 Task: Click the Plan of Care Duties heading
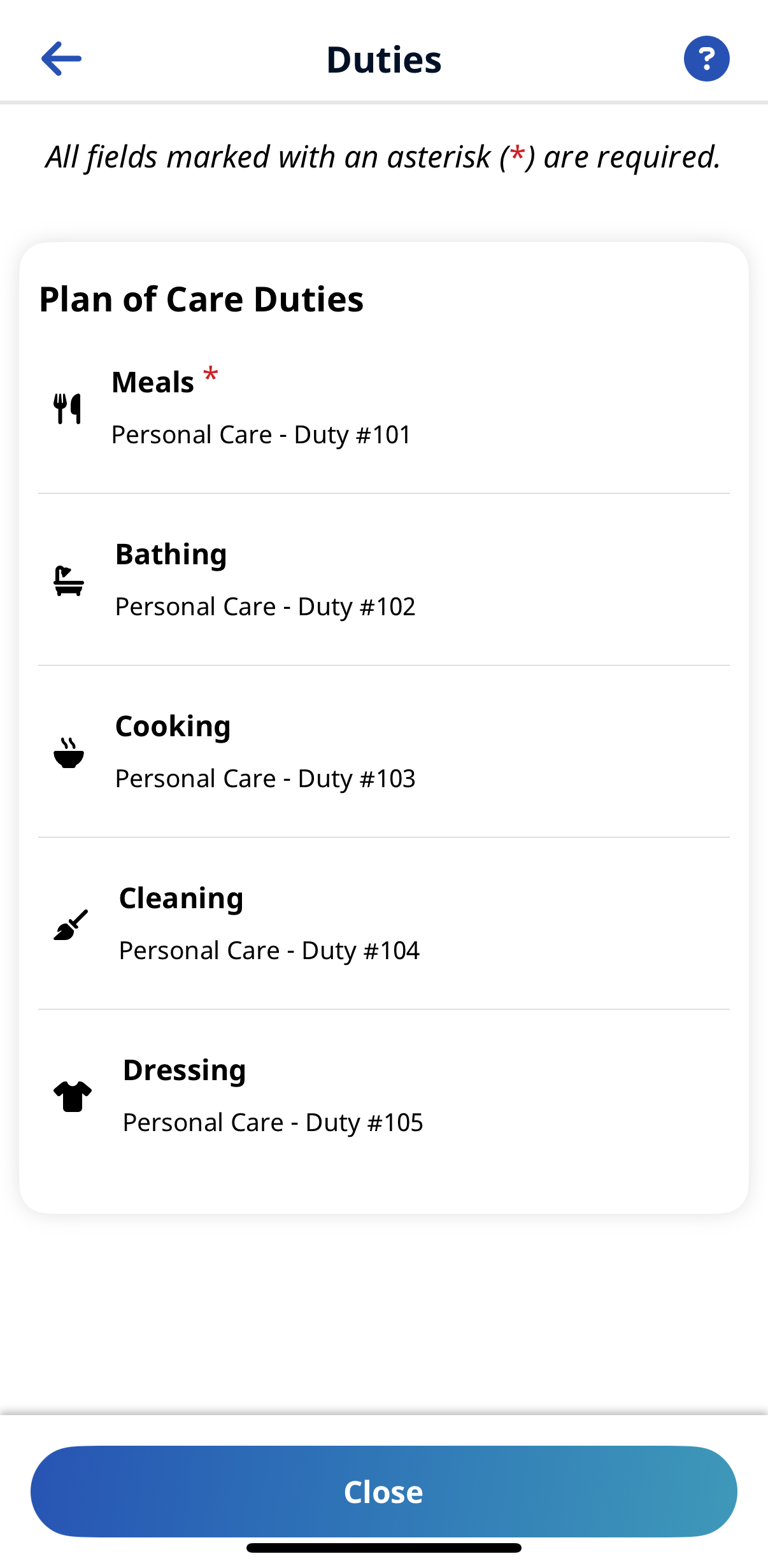point(201,299)
